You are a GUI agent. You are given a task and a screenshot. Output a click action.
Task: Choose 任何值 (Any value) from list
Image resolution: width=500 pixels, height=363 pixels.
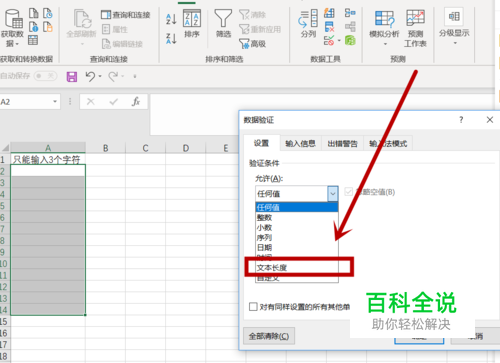point(297,207)
